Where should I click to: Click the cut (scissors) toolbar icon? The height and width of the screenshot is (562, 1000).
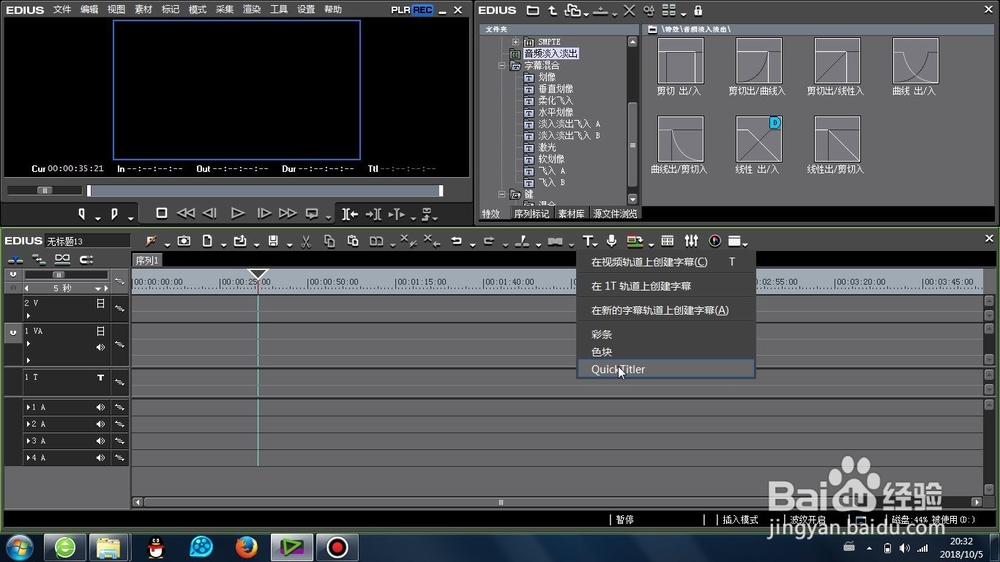click(306, 240)
